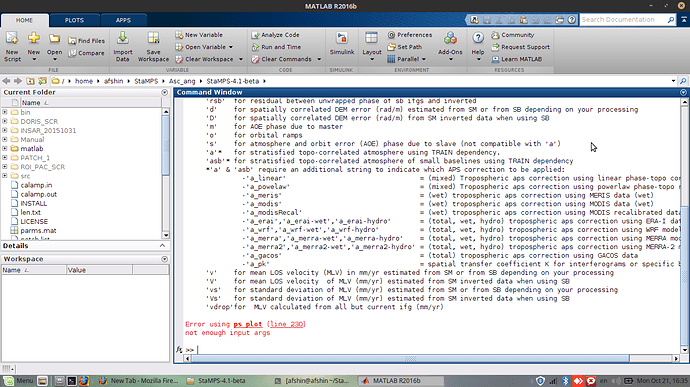Expand the INSAR_20151031 folder
The image size is (690, 387).
pos(5,130)
